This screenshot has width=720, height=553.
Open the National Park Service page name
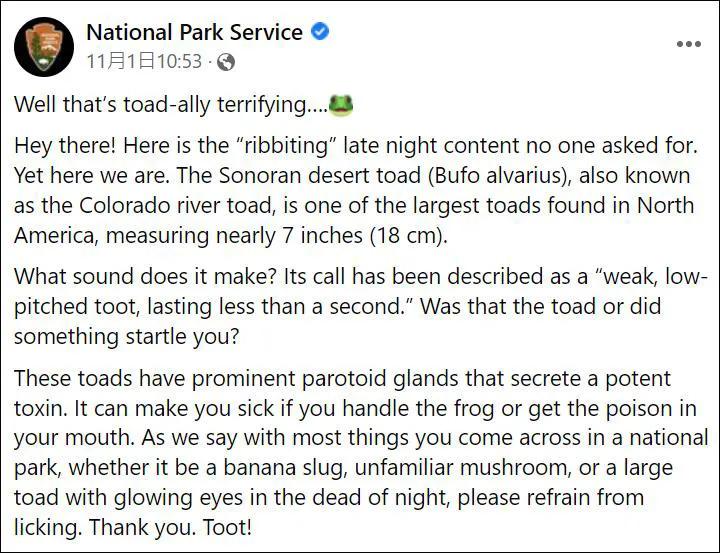click(194, 32)
